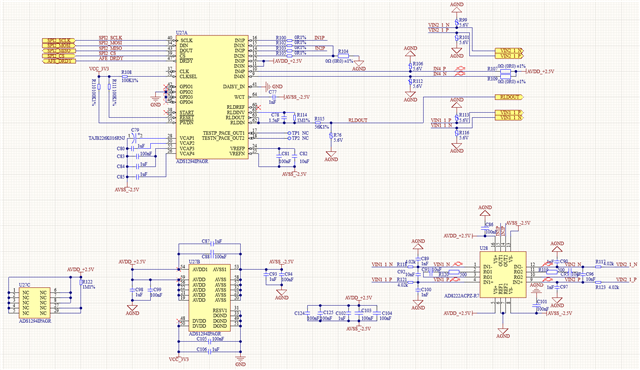This screenshot has width=640, height=370.
Task: Select capacitor C88 100nF above U27B
Action: (211, 254)
